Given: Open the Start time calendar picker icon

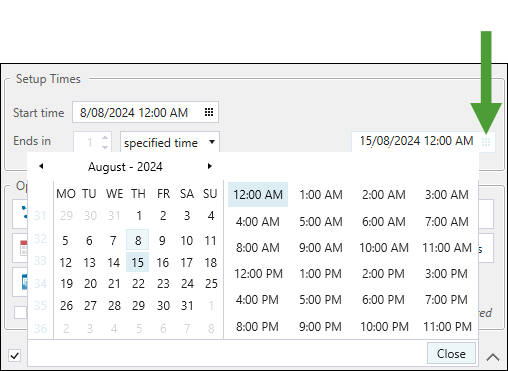Looking at the screenshot, I should tap(209, 112).
